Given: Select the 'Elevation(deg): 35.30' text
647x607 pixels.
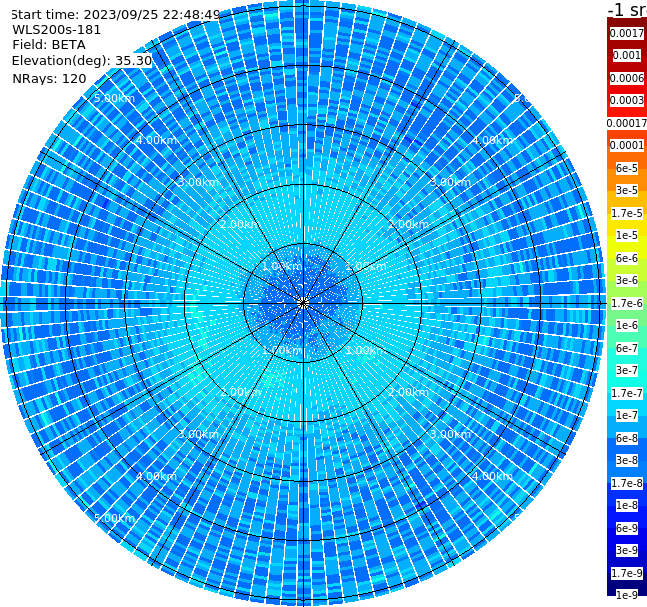Looking at the screenshot, I should (82, 61).
